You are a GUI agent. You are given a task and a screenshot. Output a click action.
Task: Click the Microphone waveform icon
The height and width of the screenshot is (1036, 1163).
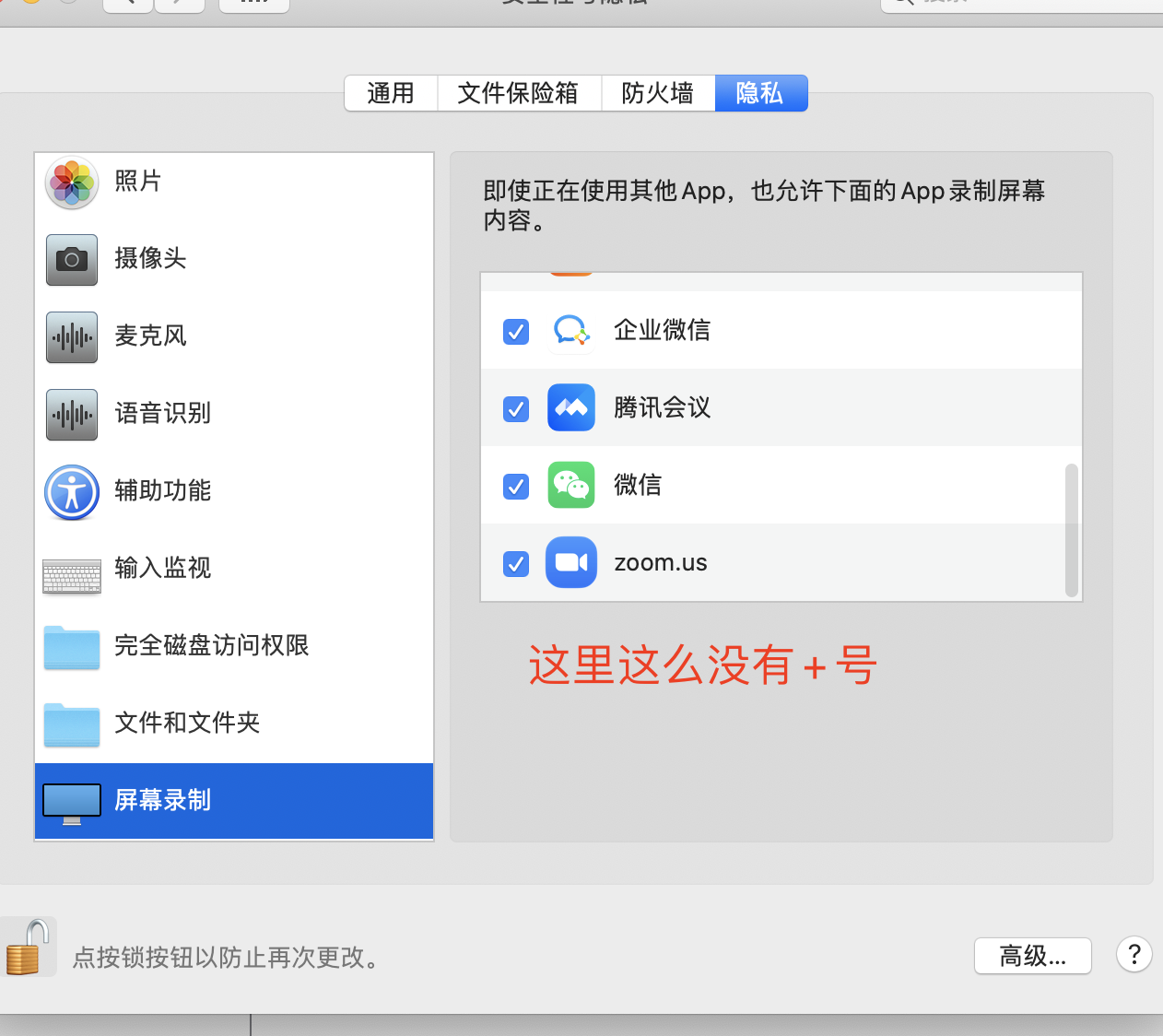pos(72,337)
